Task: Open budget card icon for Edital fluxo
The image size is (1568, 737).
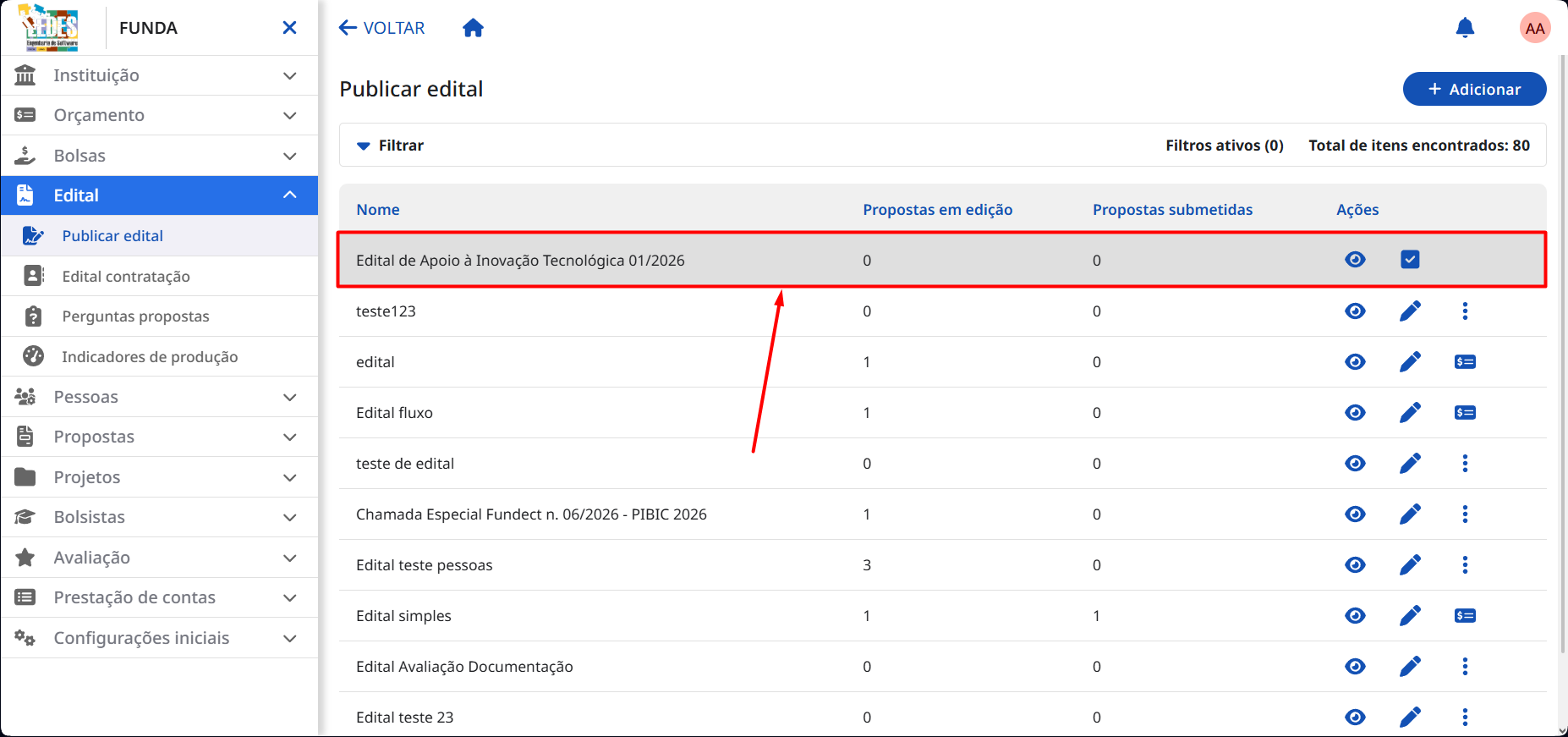Action: click(x=1465, y=413)
